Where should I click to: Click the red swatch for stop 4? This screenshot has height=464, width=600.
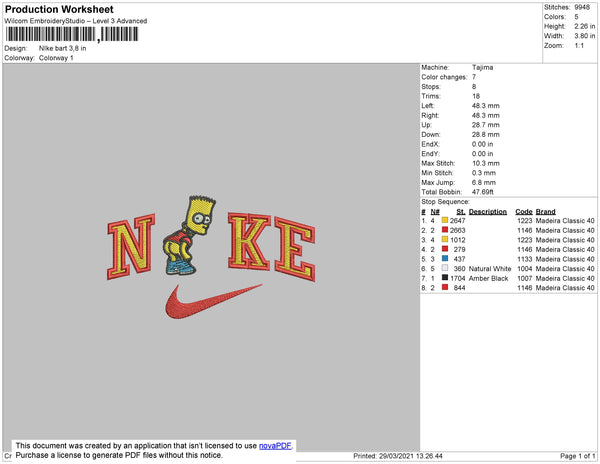pos(445,249)
